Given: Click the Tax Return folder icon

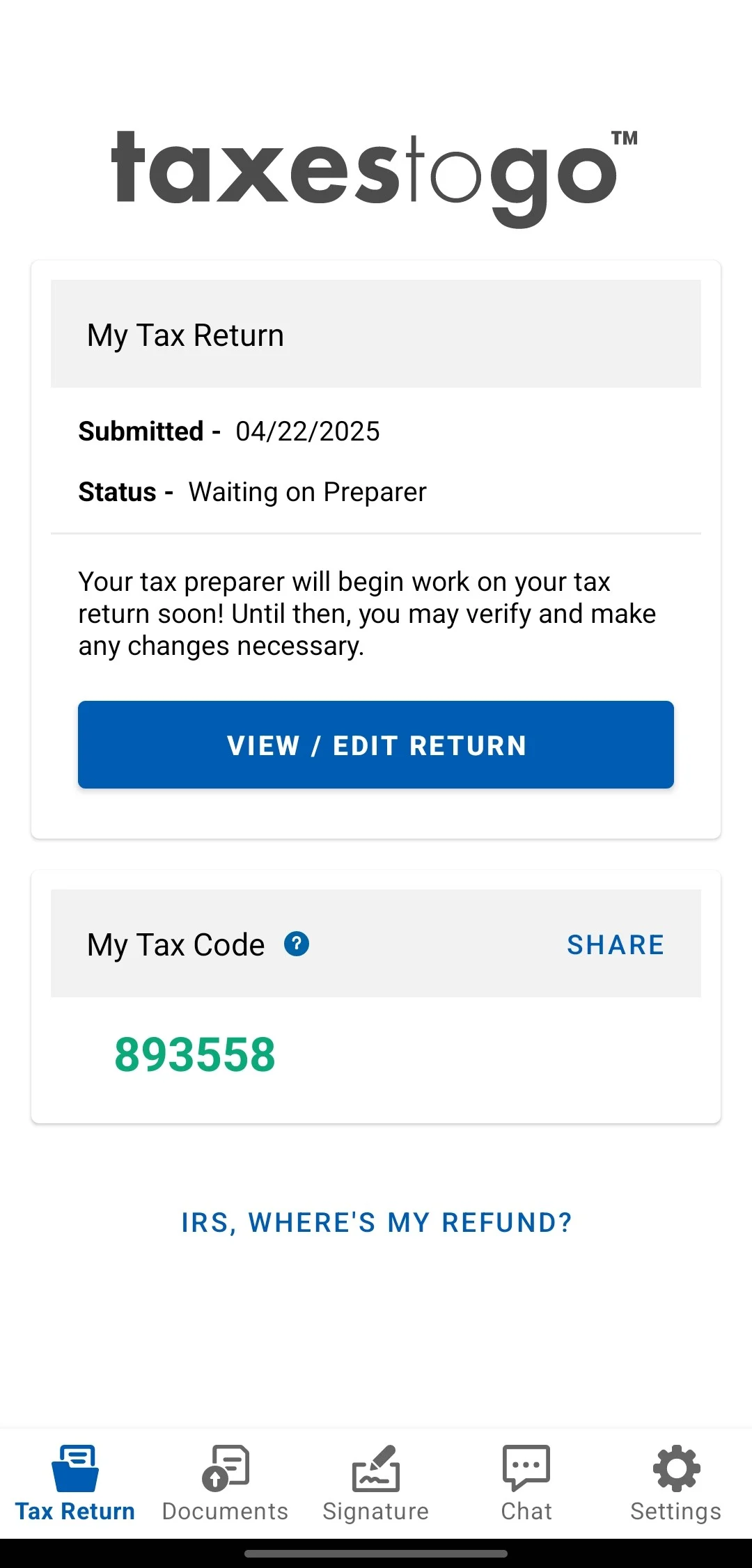Looking at the screenshot, I should [x=75, y=1468].
